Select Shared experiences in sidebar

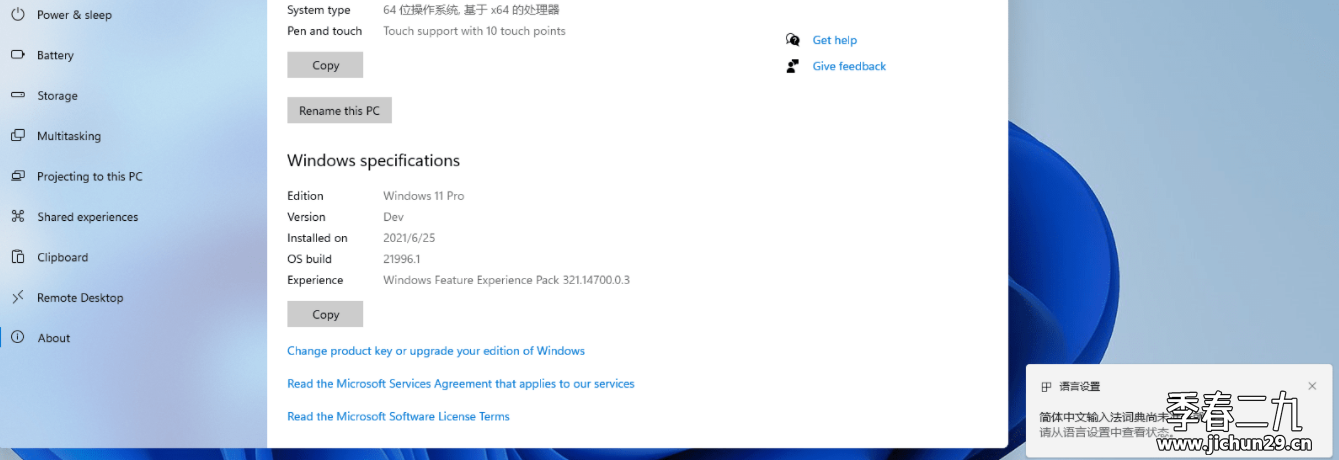click(x=88, y=217)
